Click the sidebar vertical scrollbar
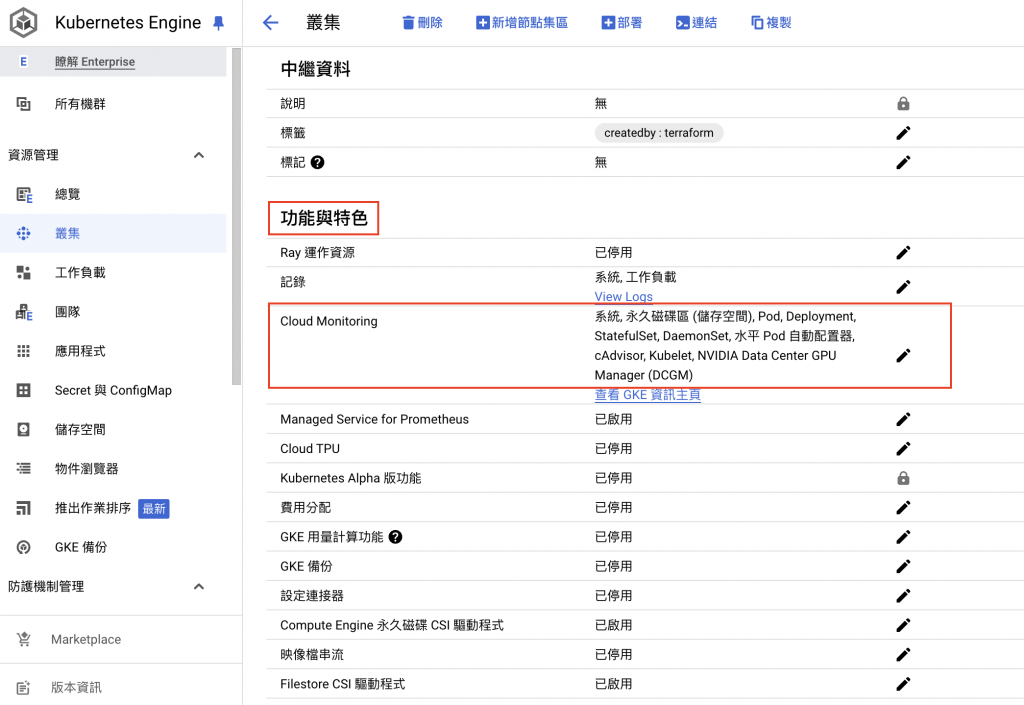Image resolution: width=1024 pixels, height=705 pixels. [x=236, y=216]
